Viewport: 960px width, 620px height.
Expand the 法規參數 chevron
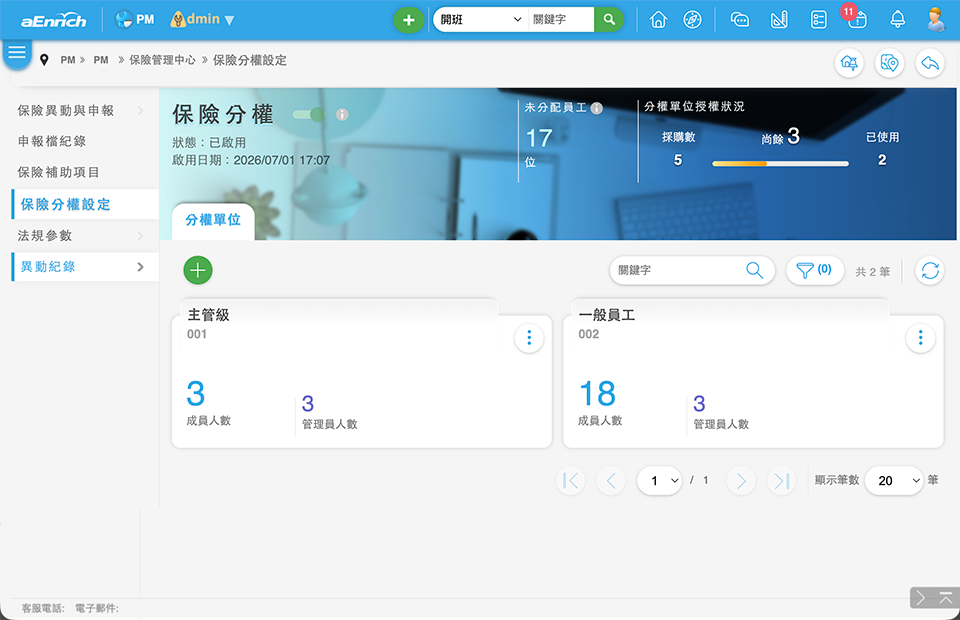coord(141,236)
